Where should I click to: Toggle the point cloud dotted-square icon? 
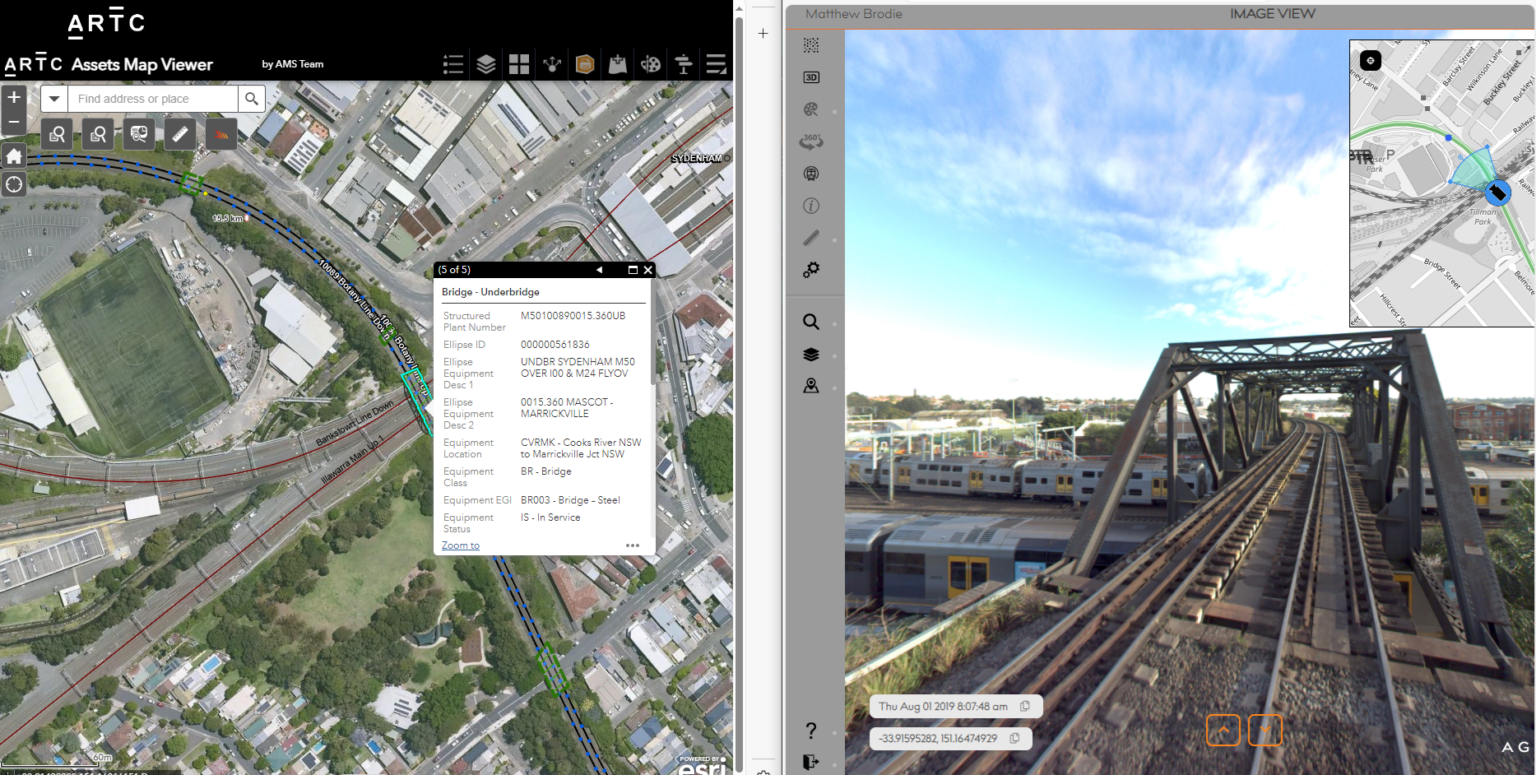[x=811, y=45]
